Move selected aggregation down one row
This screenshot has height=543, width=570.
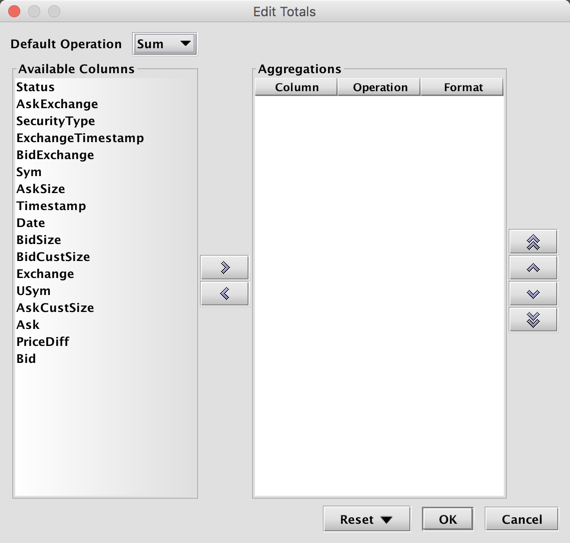tap(533, 294)
